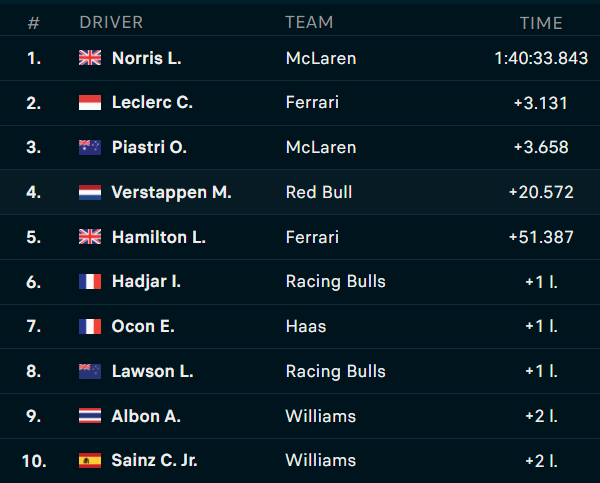Select the Hamilton L. driver name

coord(159,237)
